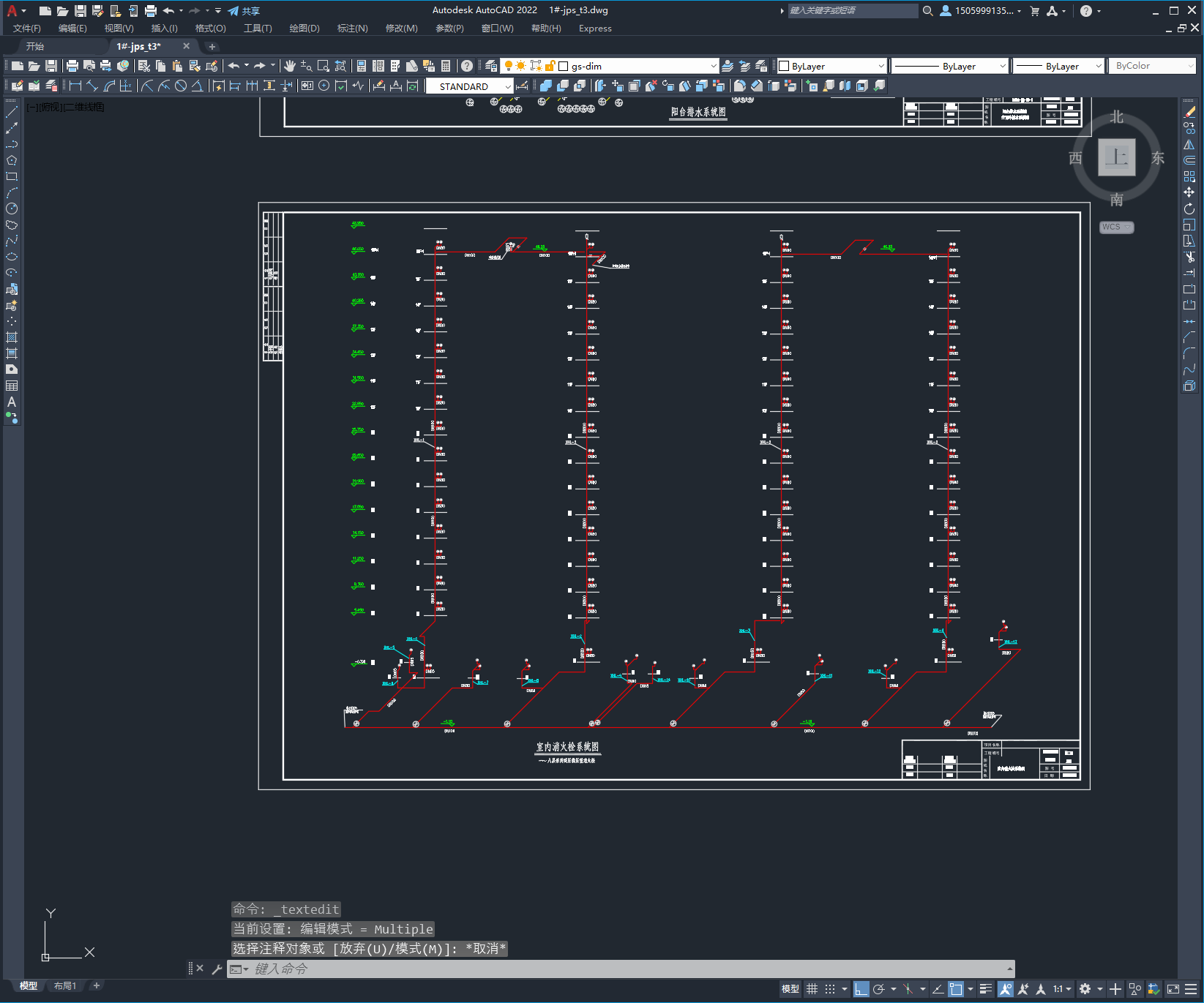This screenshot has height=1003, width=1204.
Task: Select the Erase tool in modify toolbar
Action: click(1189, 112)
